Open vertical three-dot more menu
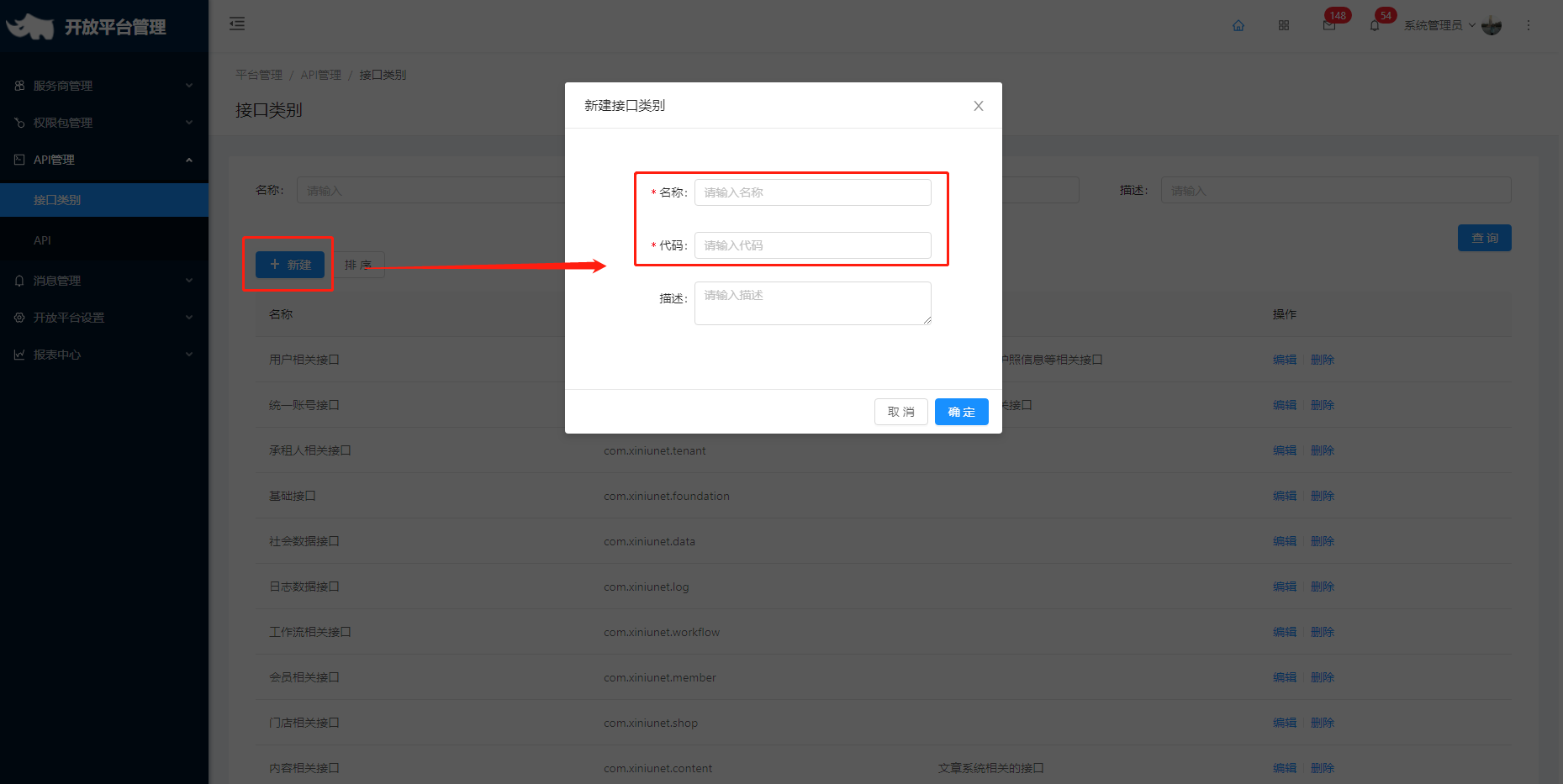 1529,25
